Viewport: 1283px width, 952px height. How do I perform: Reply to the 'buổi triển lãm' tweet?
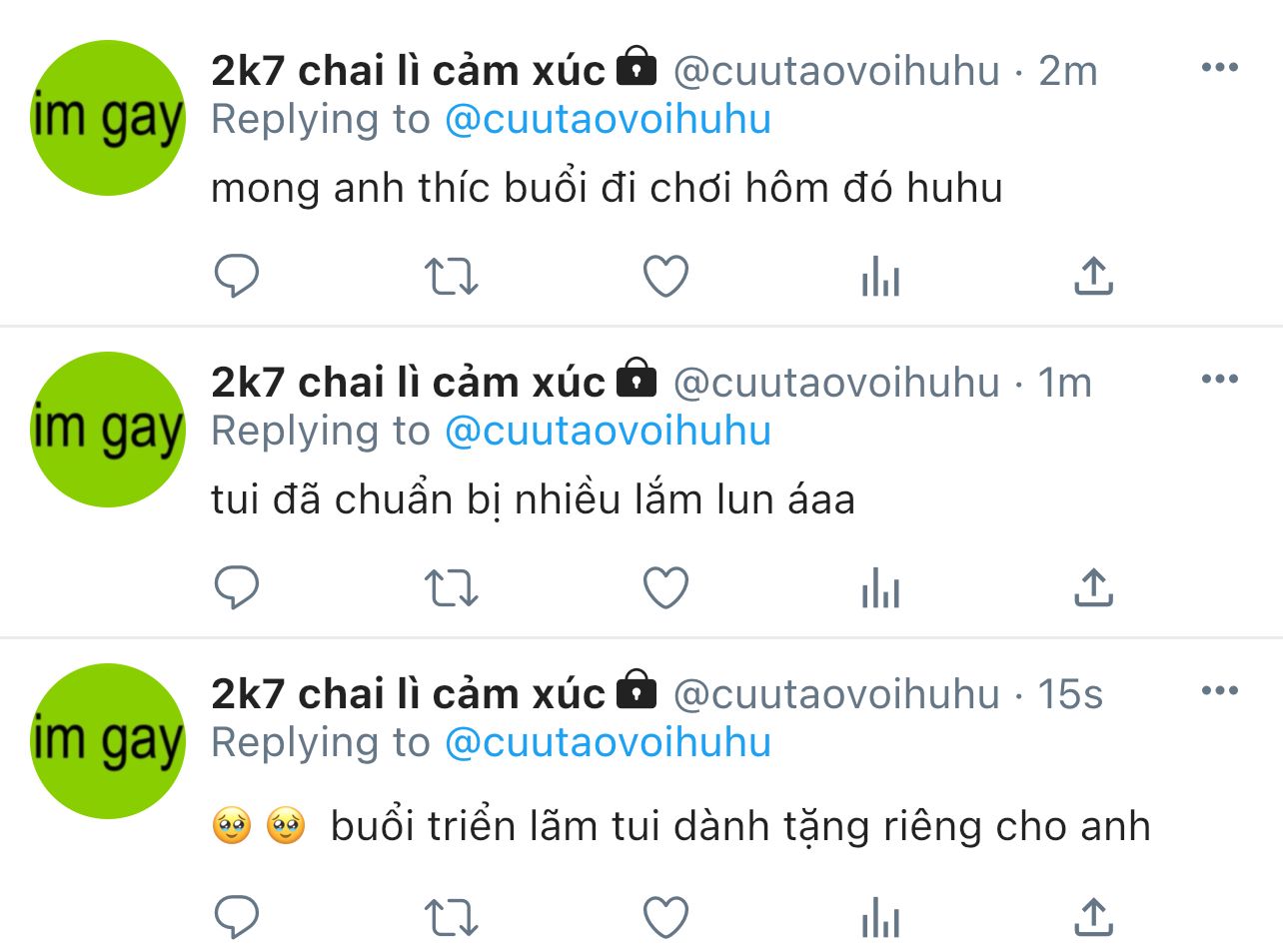237,917
